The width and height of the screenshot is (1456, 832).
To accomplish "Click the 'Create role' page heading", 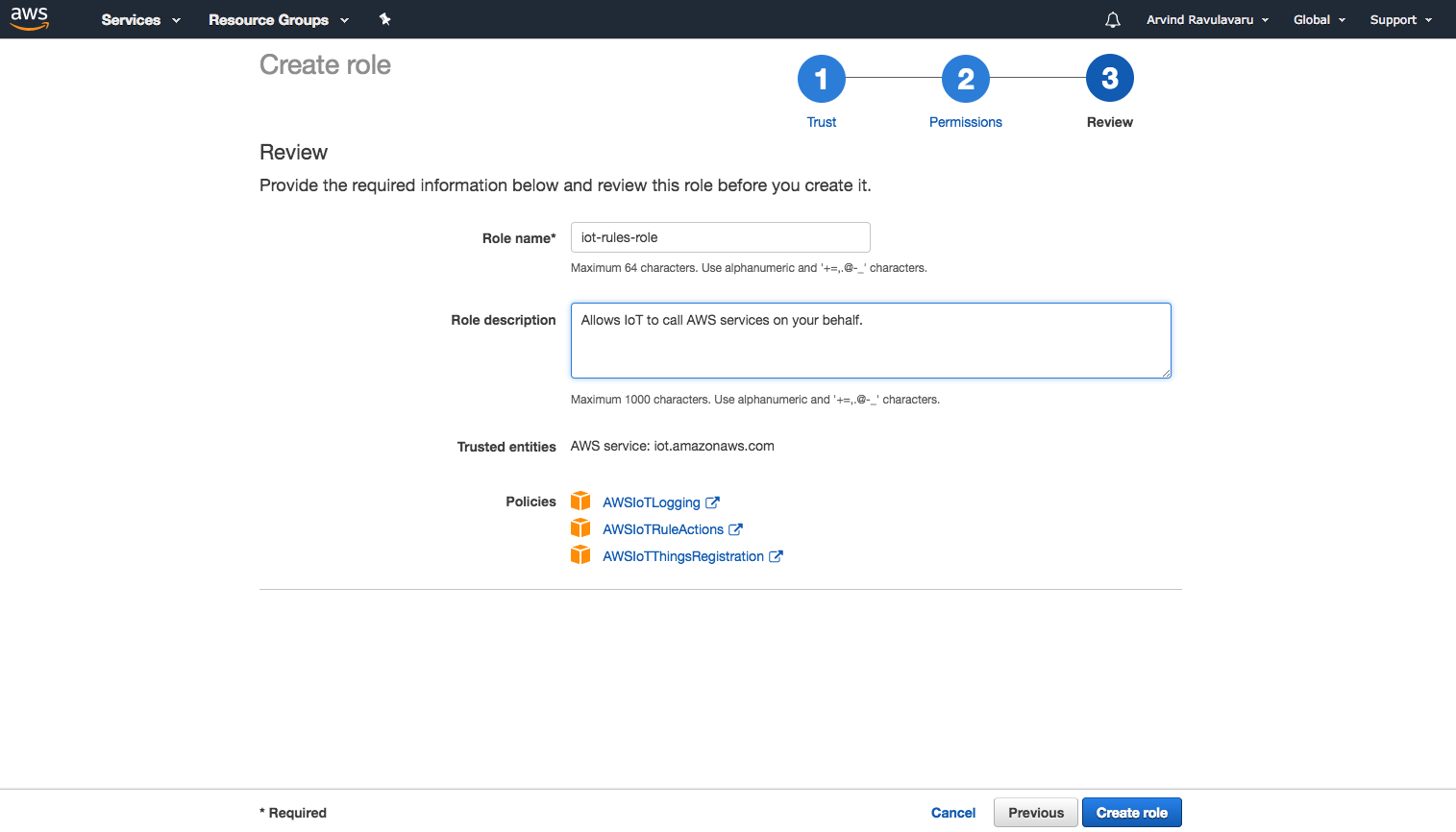I will pos(325,64).
